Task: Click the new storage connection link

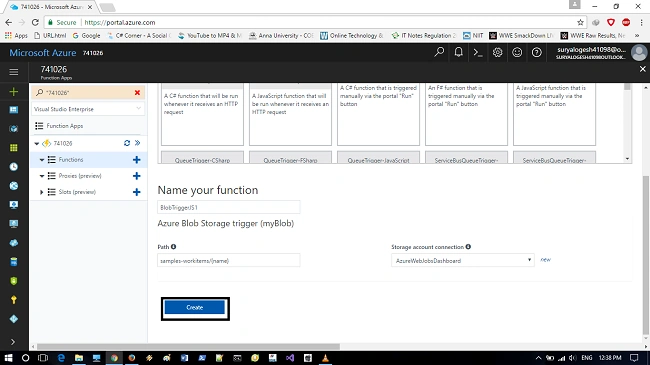Action: tap(546, 260)
